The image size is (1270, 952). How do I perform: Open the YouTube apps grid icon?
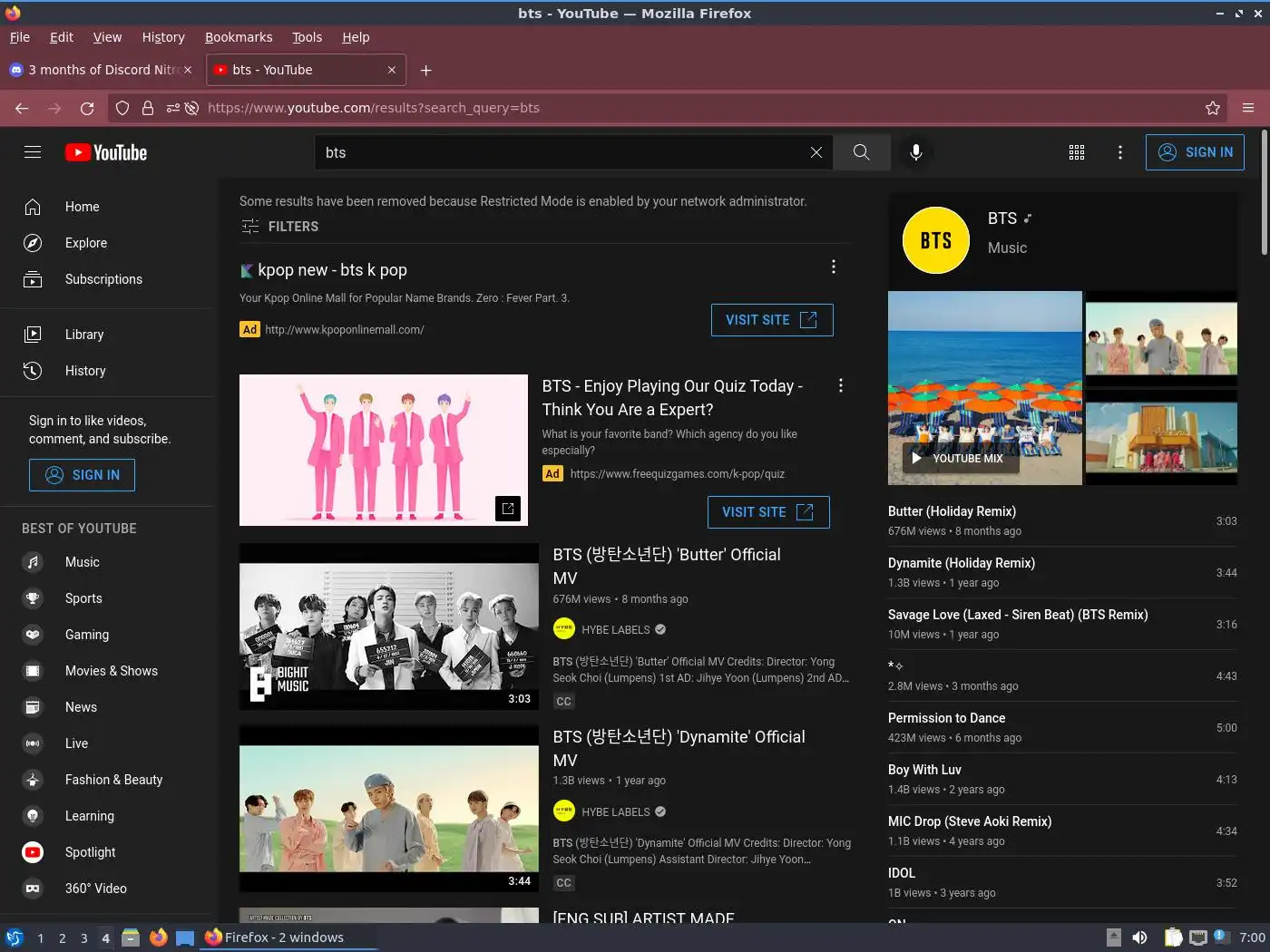click(1077, 152)
